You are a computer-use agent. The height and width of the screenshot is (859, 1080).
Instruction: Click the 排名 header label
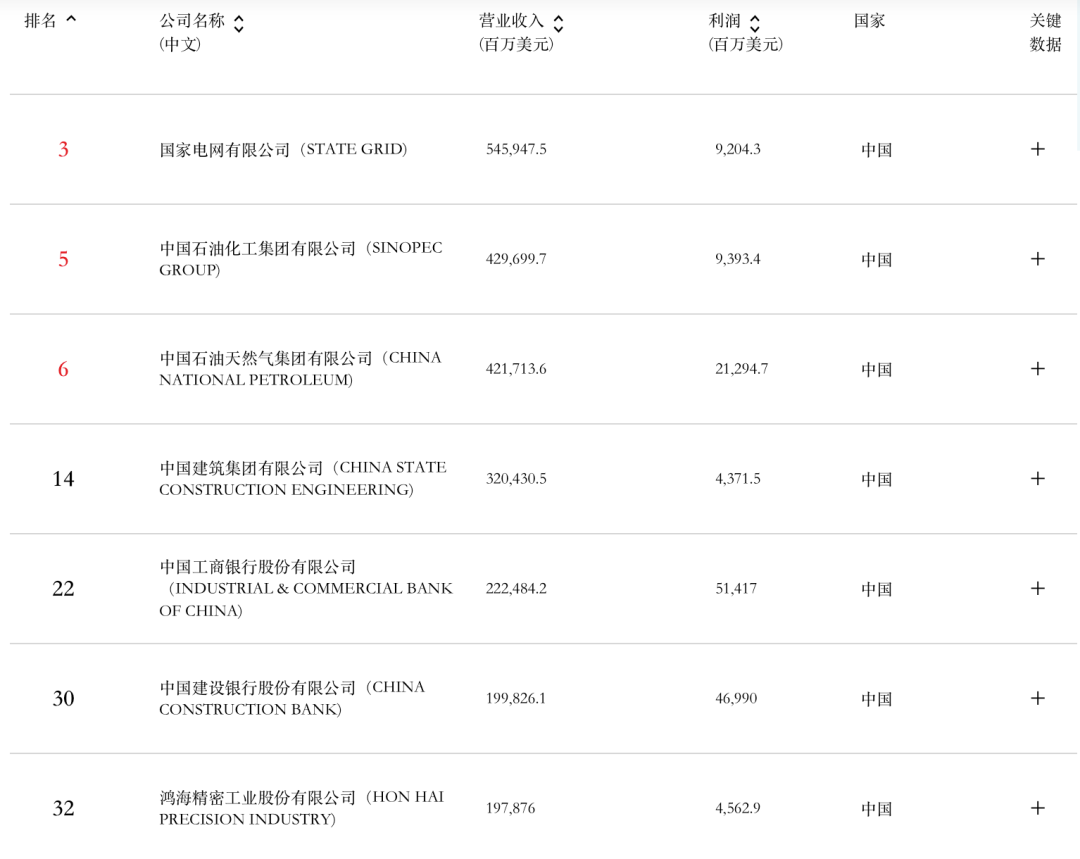(x=40, y=21)
